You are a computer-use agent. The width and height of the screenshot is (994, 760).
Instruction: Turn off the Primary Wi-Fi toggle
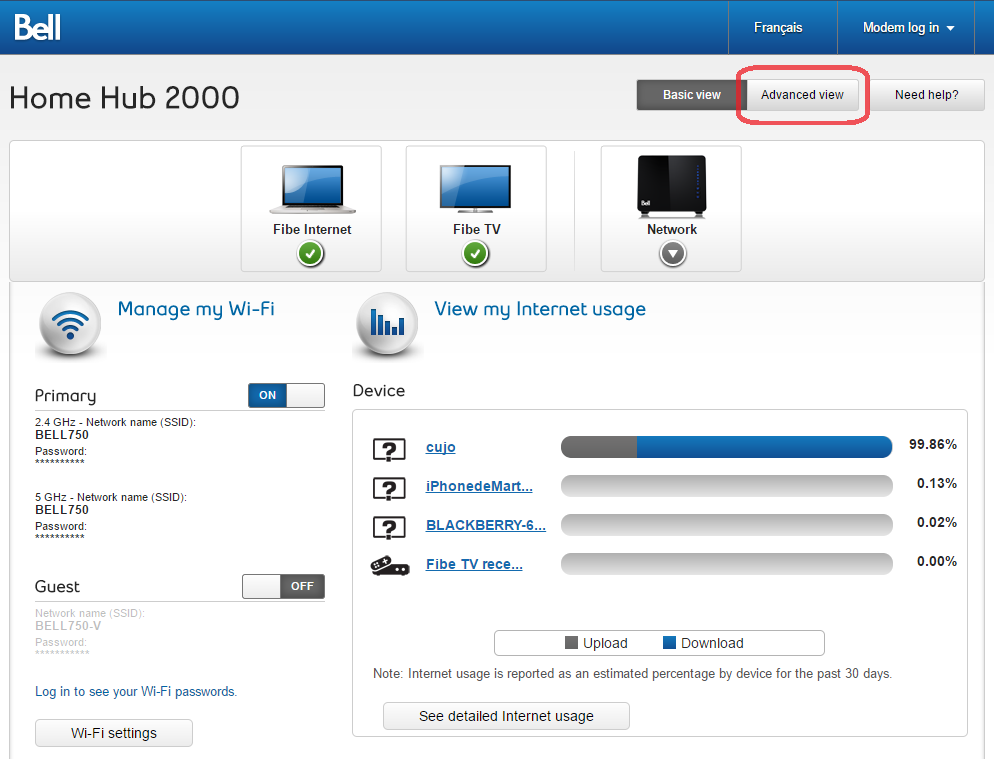point(287,395)
